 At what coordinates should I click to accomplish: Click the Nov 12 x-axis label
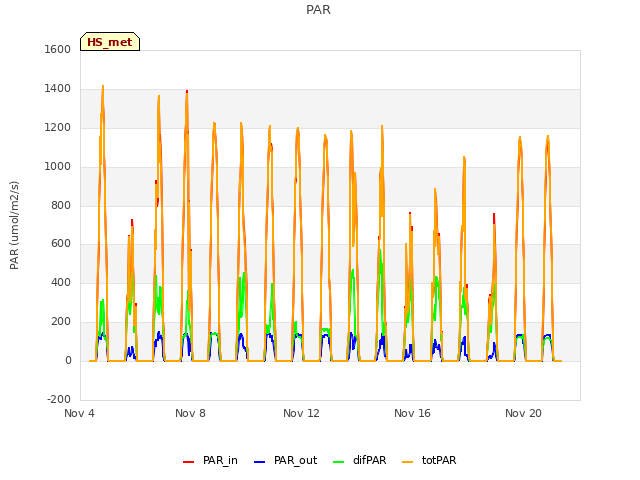pos(301,413)
